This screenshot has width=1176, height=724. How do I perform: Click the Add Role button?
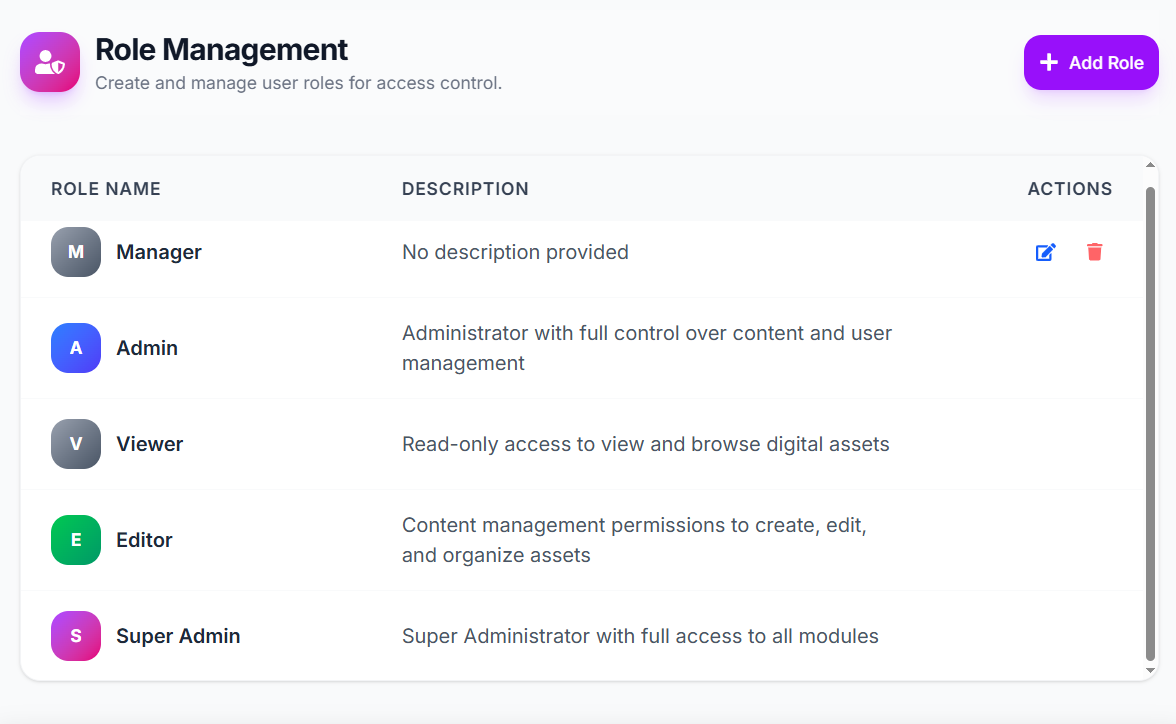pyautogui.click(x=1091, y=63)
